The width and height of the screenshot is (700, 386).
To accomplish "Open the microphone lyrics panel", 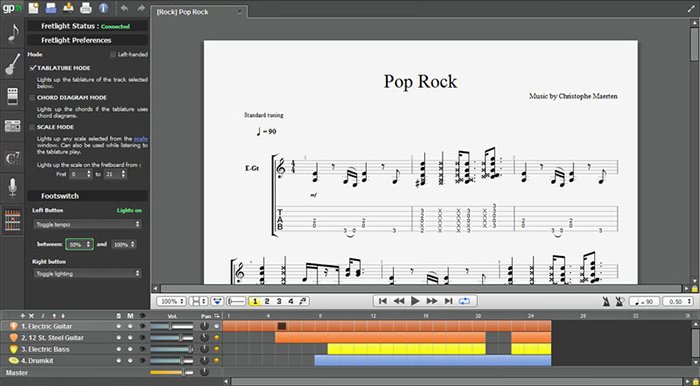I will pyautogui.click(x=12, y=188).
